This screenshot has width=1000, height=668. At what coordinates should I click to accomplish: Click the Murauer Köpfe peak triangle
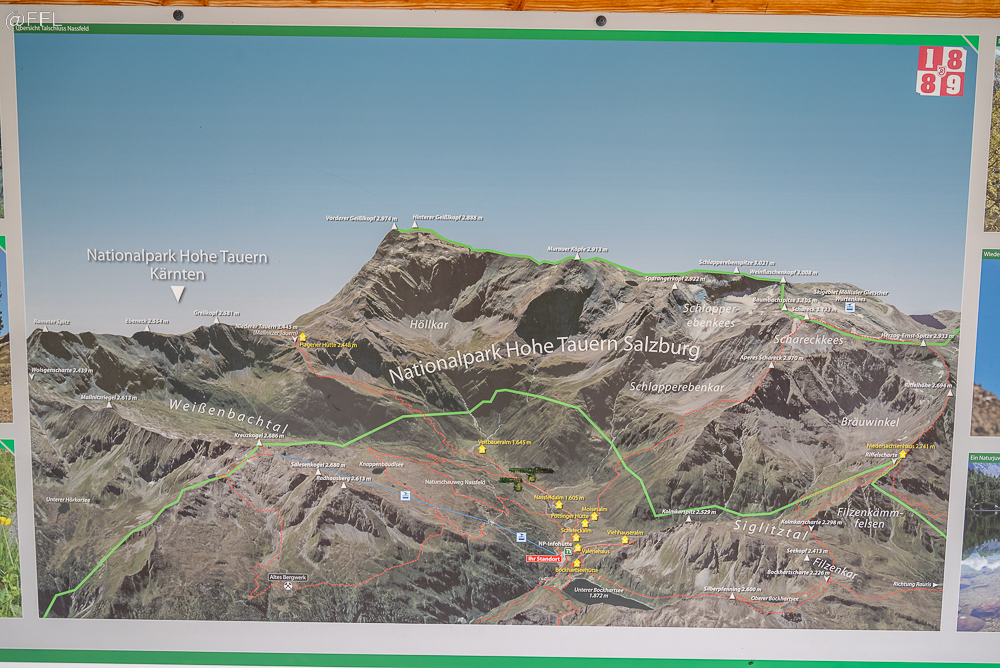576,256
